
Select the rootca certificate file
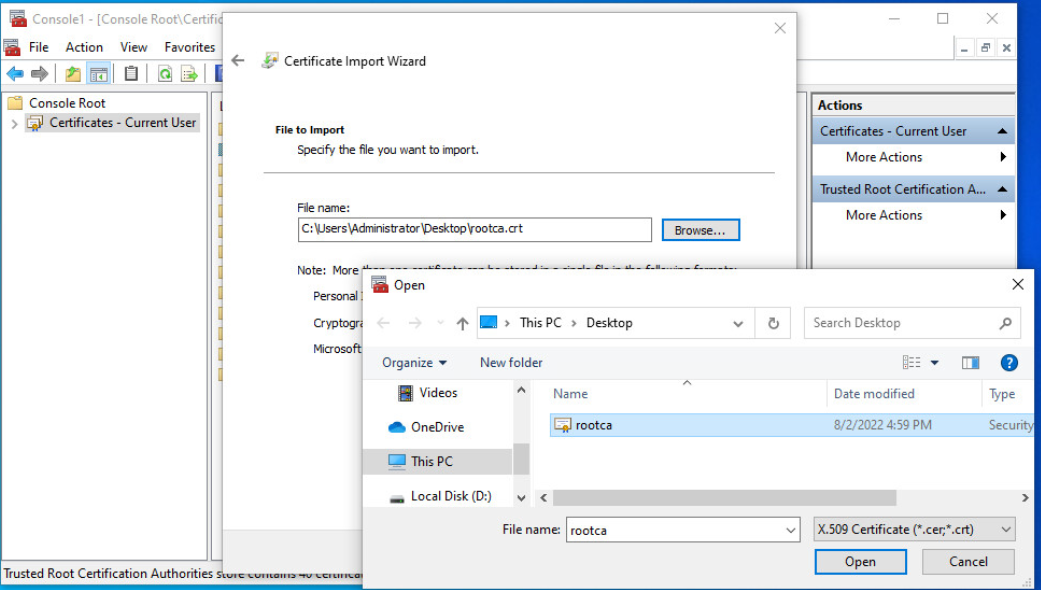click(x=790, y=425)
